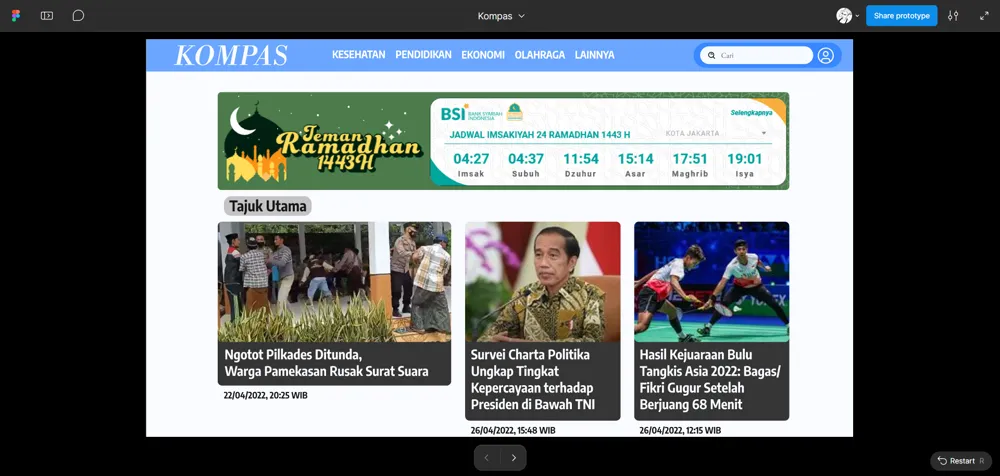1000x476 pixels.
Task: Click the 22/04/2022, 20:25 WIB timestamp
Action: (x=265, y=396)
